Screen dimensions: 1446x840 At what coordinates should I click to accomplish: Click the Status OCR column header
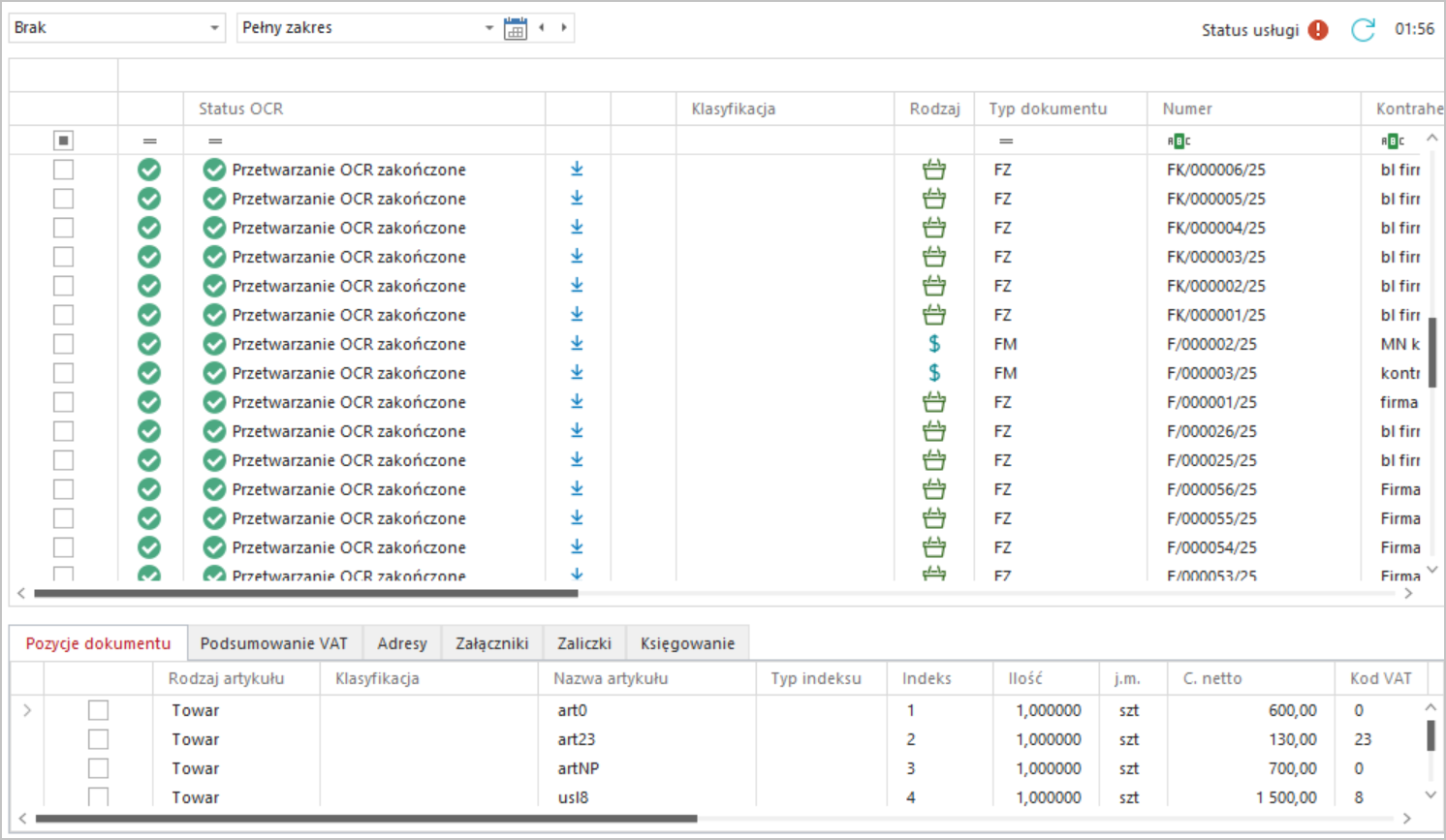point(241,109)
